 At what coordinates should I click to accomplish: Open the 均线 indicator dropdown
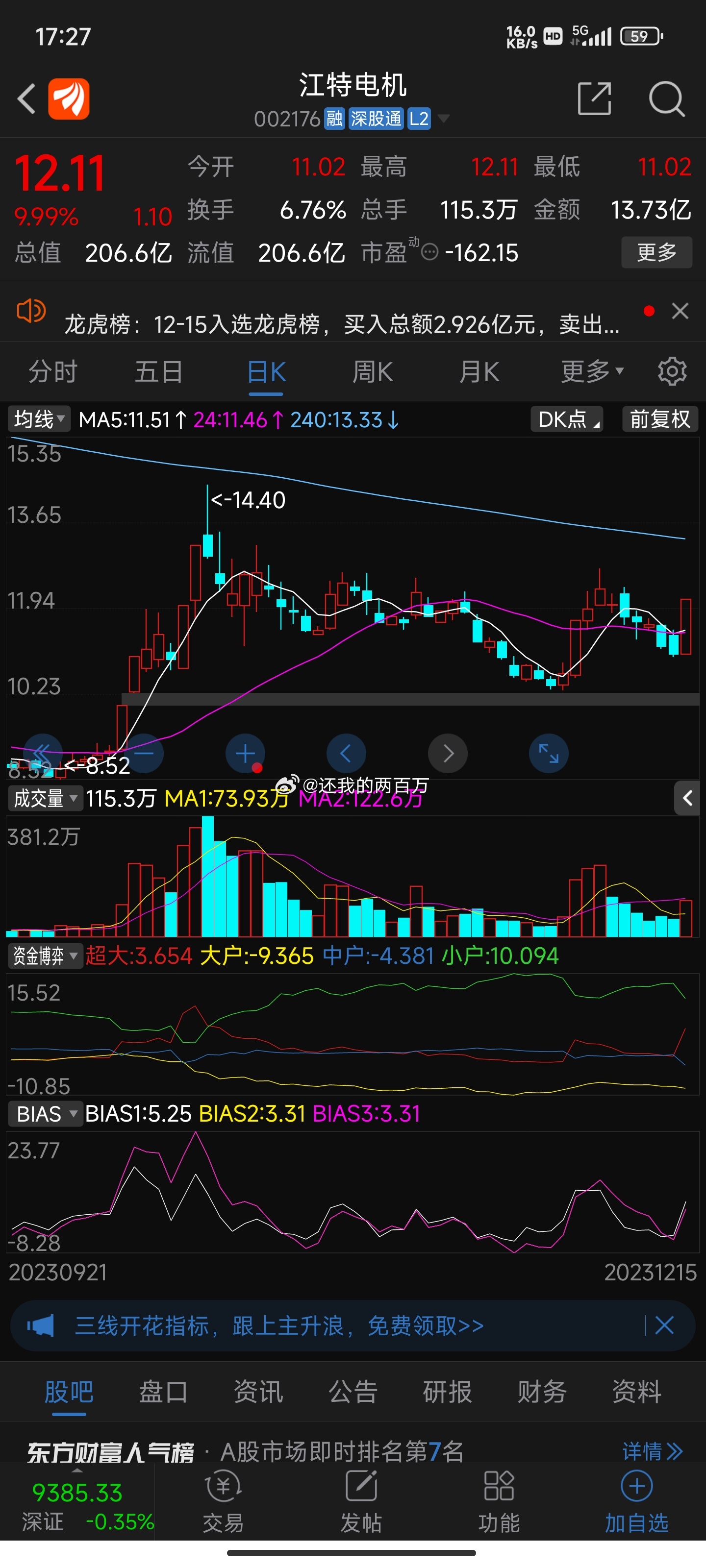tap(39, 419)
